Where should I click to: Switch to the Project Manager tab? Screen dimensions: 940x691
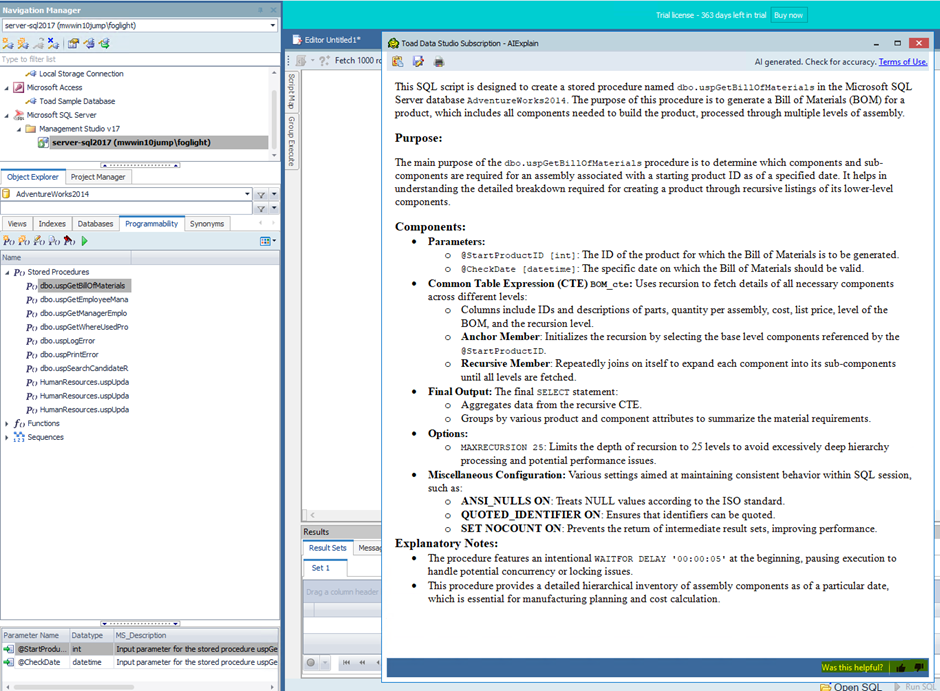(98, 177)
